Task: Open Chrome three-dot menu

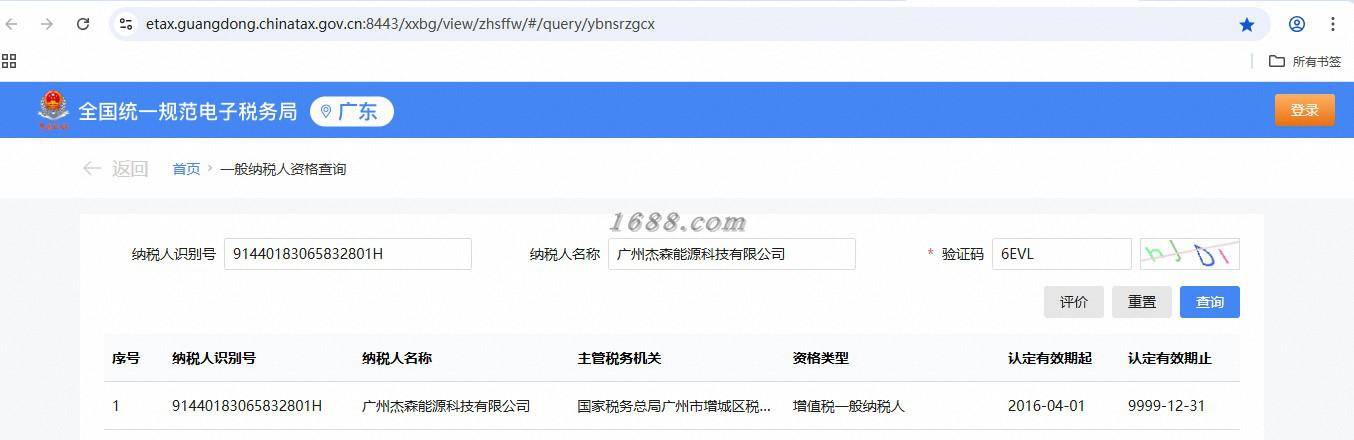Action: pyautogui.click(x=1333, y=24)
